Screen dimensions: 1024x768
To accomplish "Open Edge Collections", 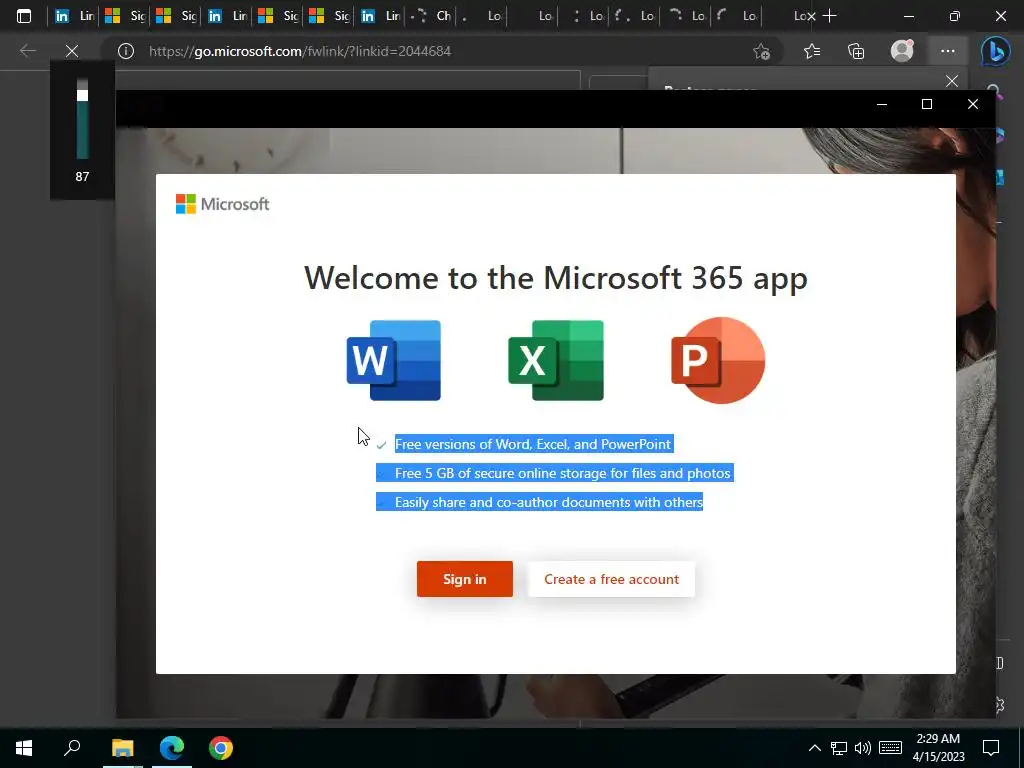I will tap(856, 51).
